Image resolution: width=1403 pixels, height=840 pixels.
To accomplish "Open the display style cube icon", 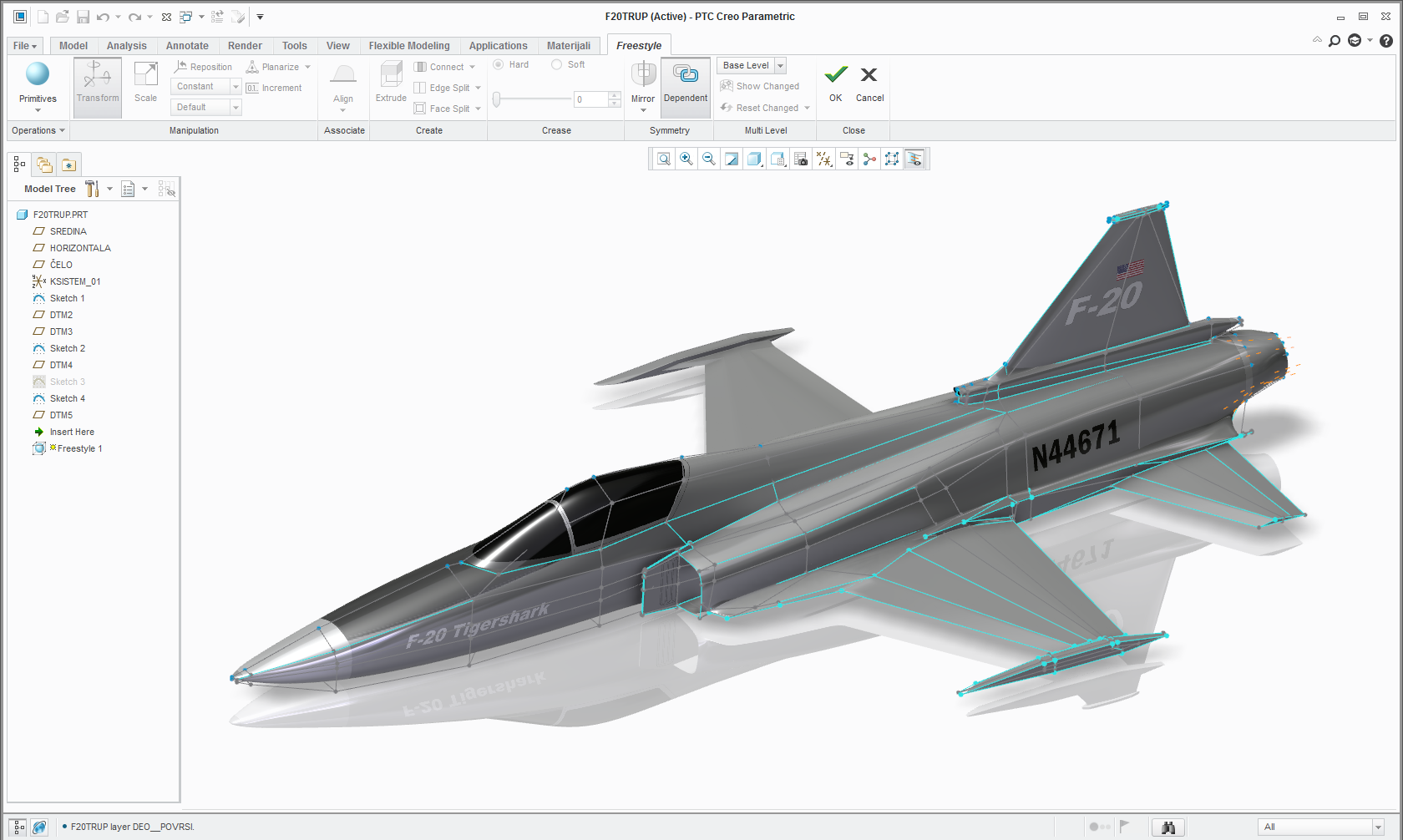I will click(754, 159).
